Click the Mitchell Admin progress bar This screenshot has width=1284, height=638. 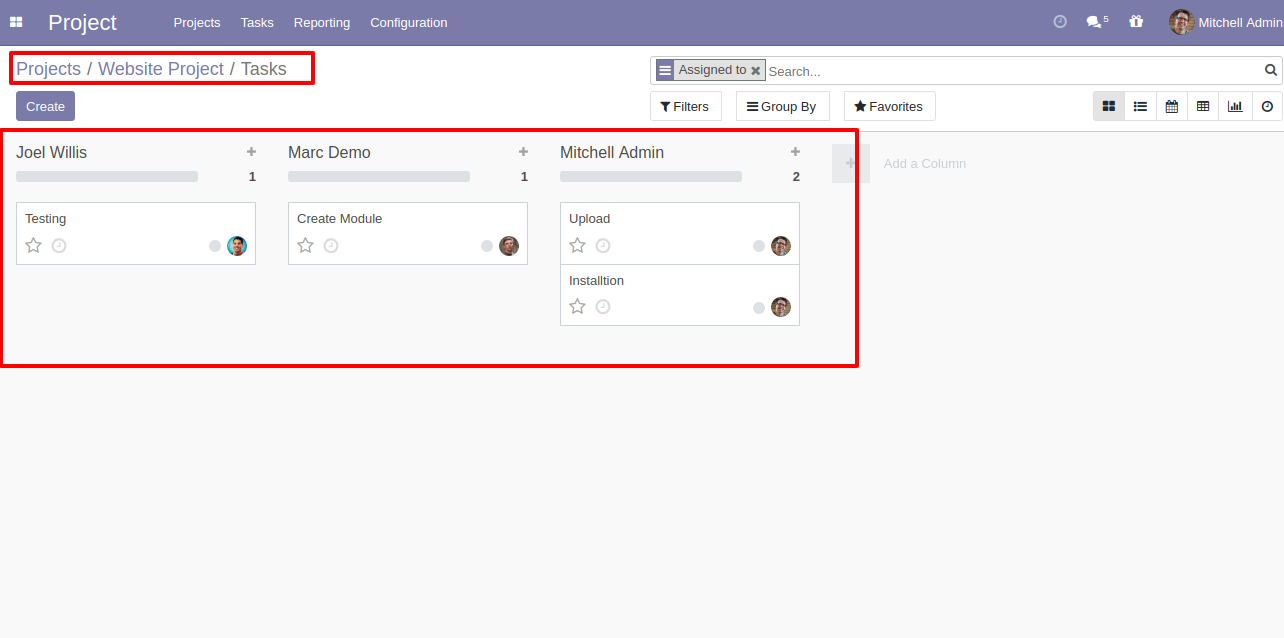pos(651,176)
